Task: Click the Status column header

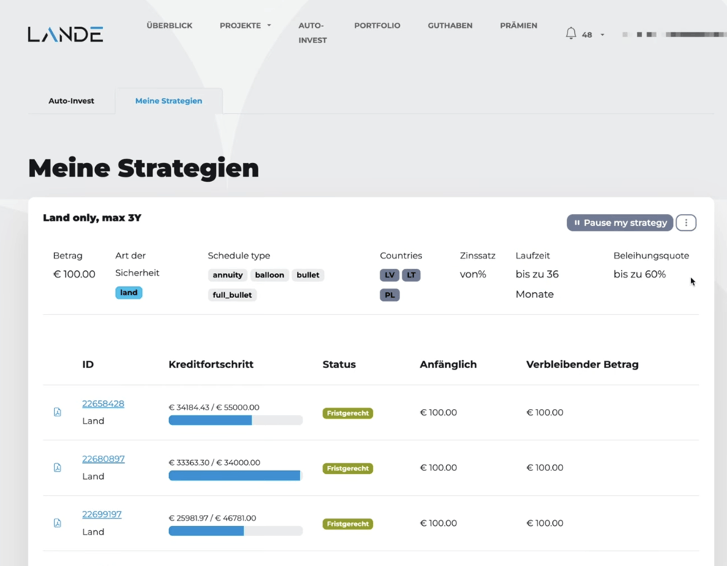Action: tap(339, 364)
